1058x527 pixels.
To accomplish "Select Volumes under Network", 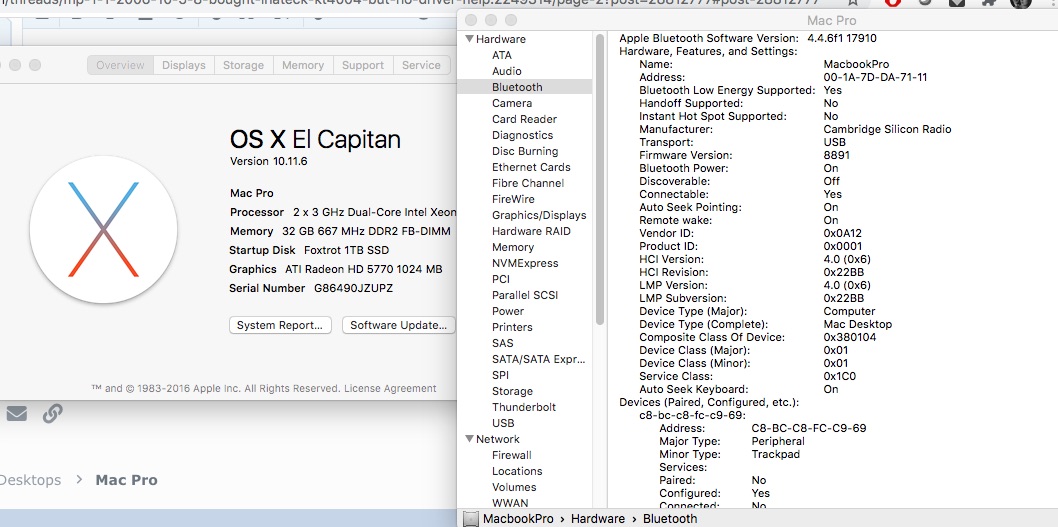I will [514, 487].
